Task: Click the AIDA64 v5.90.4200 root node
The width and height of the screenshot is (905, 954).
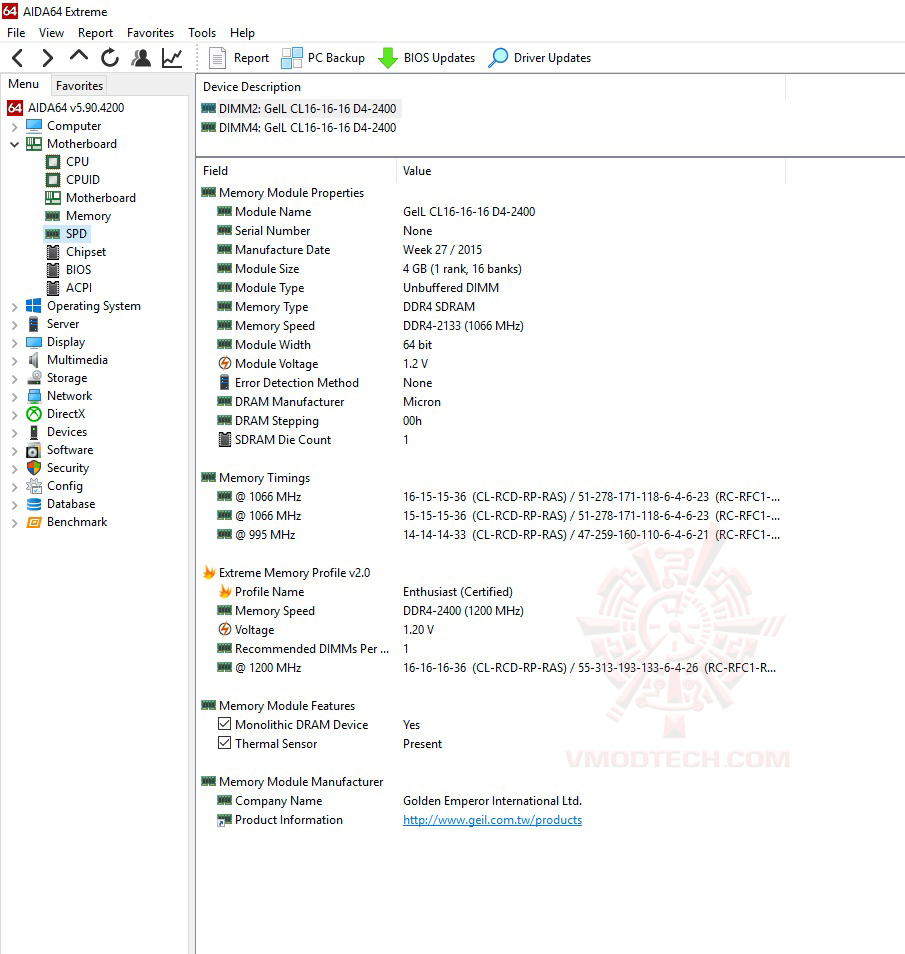Action: pos(66,108)
